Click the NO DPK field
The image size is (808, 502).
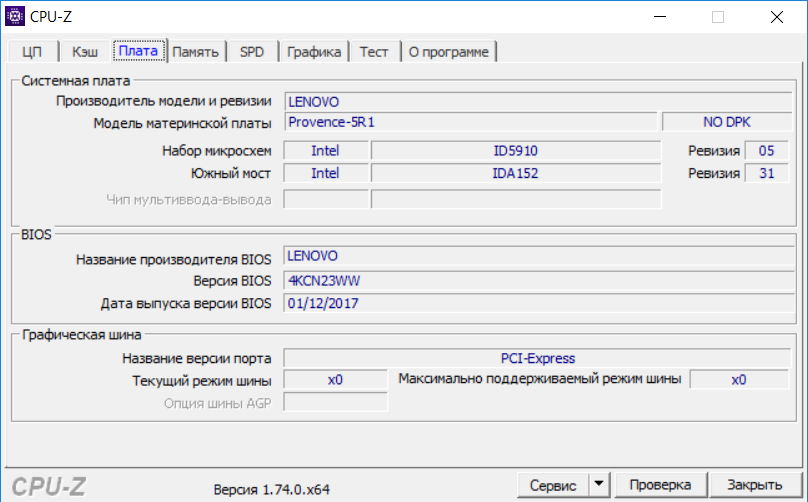[x=727, y=122]
